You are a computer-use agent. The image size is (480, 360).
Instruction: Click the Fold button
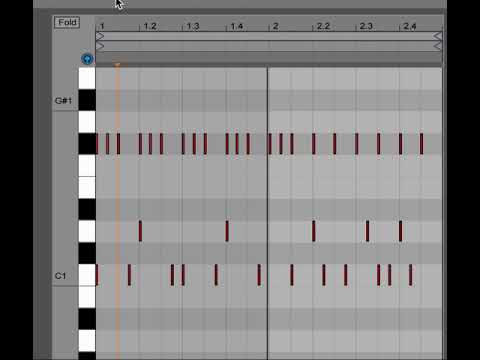[67, 22]
